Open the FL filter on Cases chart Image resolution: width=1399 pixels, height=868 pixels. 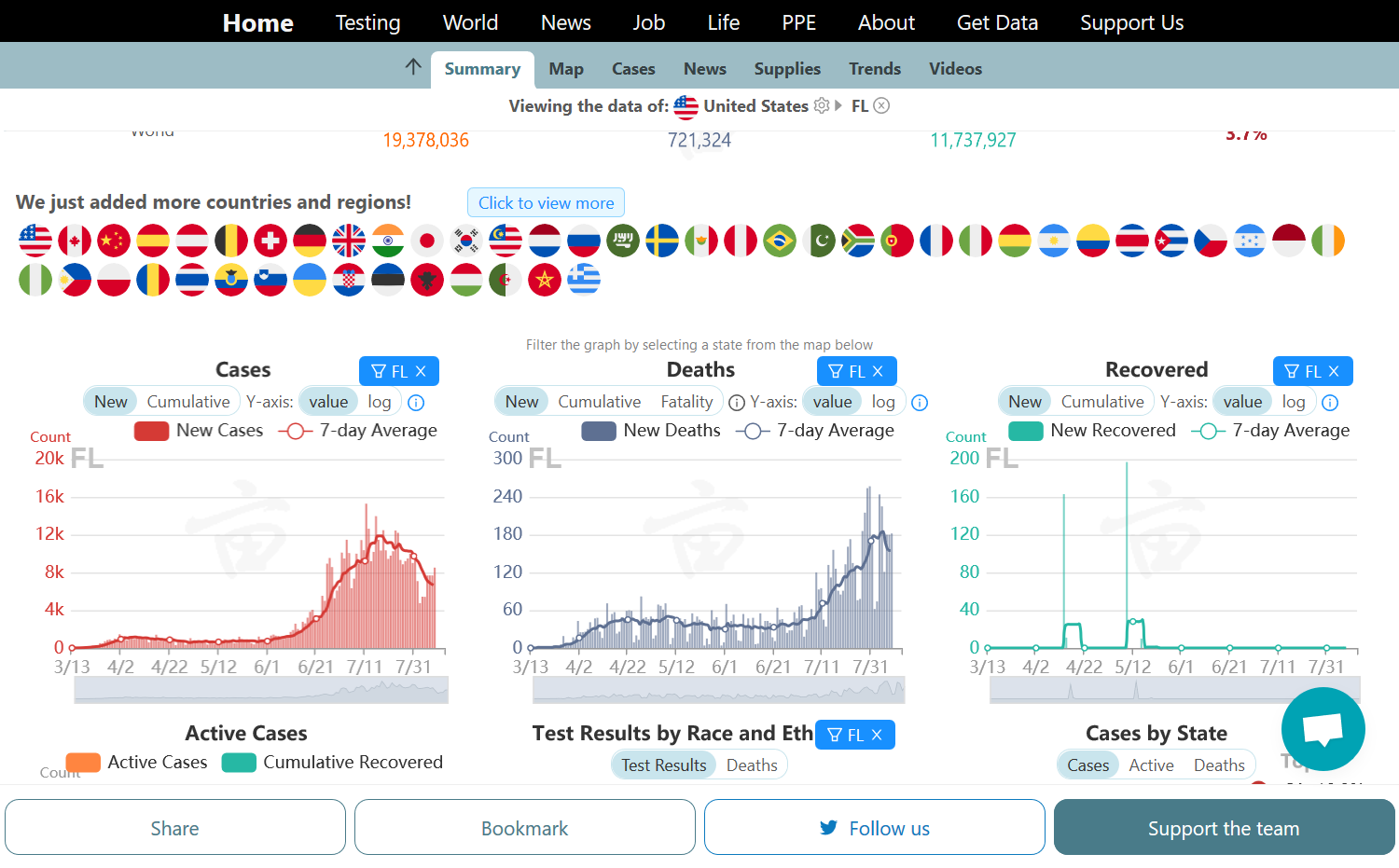[x=399, y=371]
